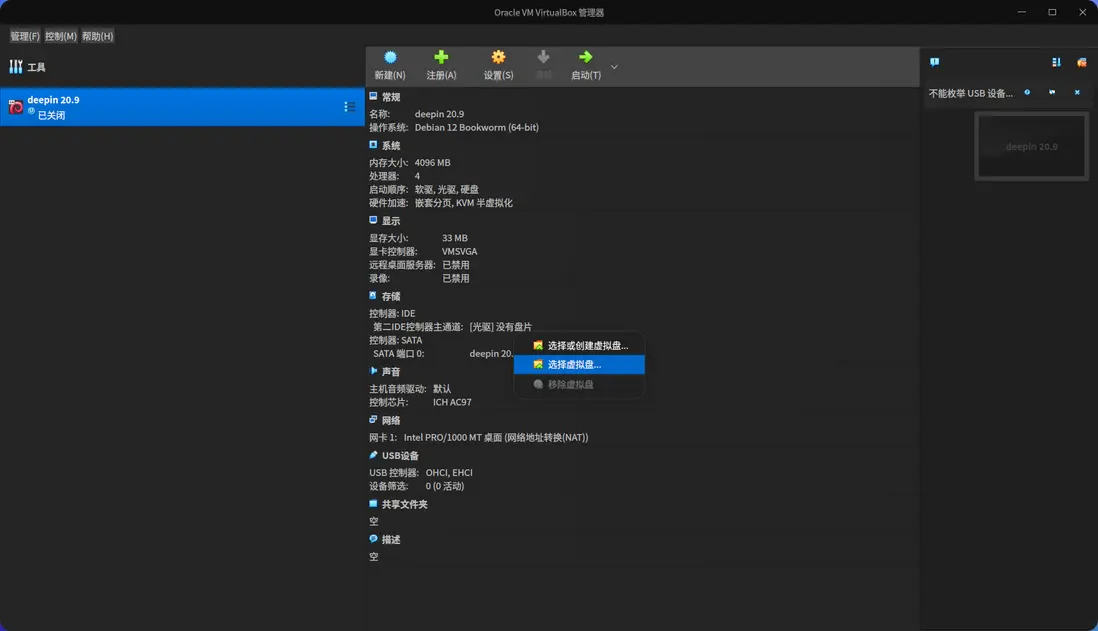Click the 共享文件夹 shared folders icon

(373, 504)
